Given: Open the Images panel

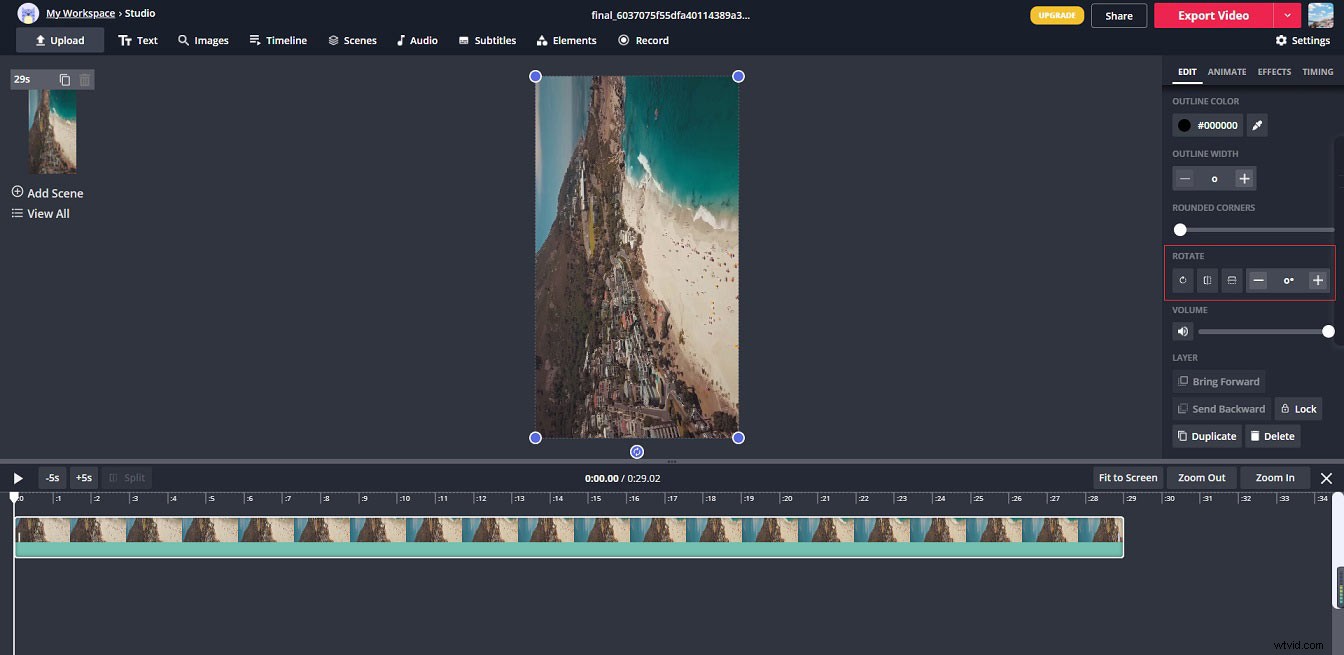Looking at the screenshot, I should [203, 40].
